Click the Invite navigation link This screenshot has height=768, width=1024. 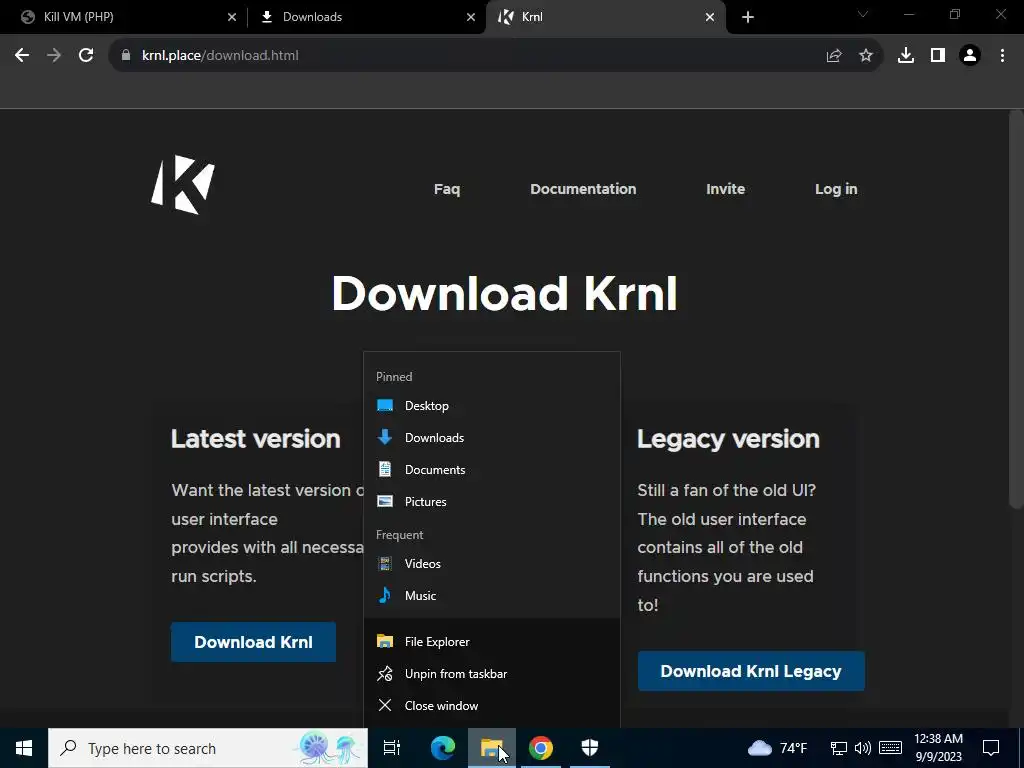click(726, 189)
